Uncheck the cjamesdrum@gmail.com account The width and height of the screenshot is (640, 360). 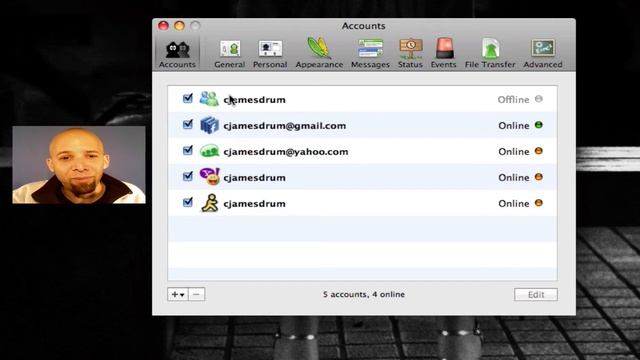[x=188, y=124]
